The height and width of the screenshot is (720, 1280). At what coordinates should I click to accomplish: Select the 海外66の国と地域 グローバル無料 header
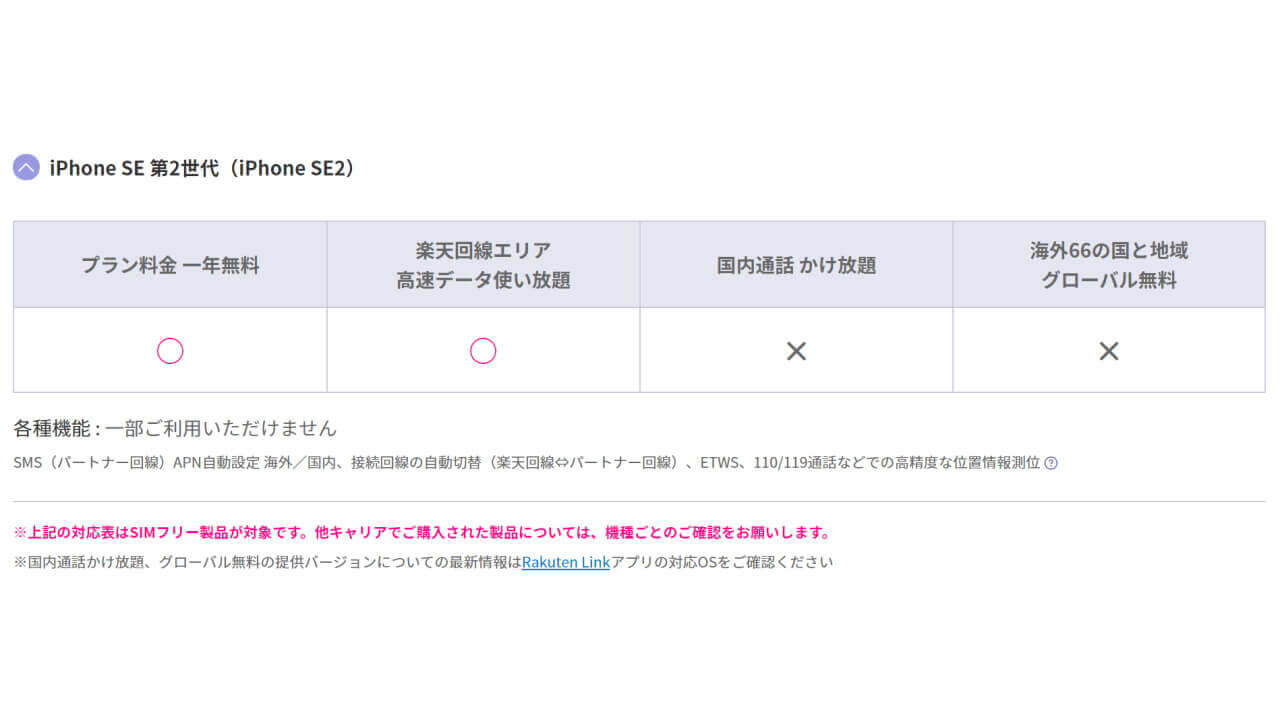coord(1109,265)
